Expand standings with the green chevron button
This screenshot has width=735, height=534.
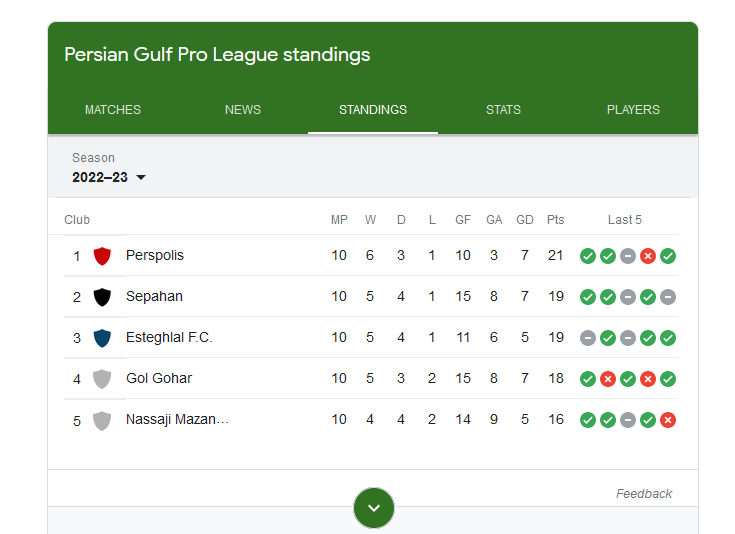(x=374, y=508)
